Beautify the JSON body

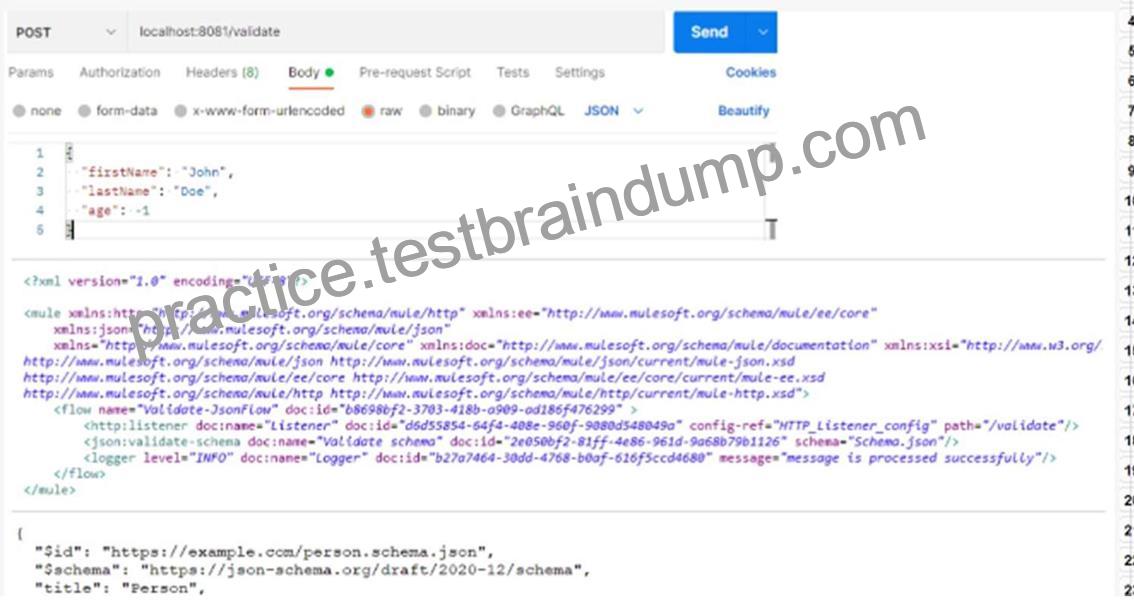click(743, 111)
